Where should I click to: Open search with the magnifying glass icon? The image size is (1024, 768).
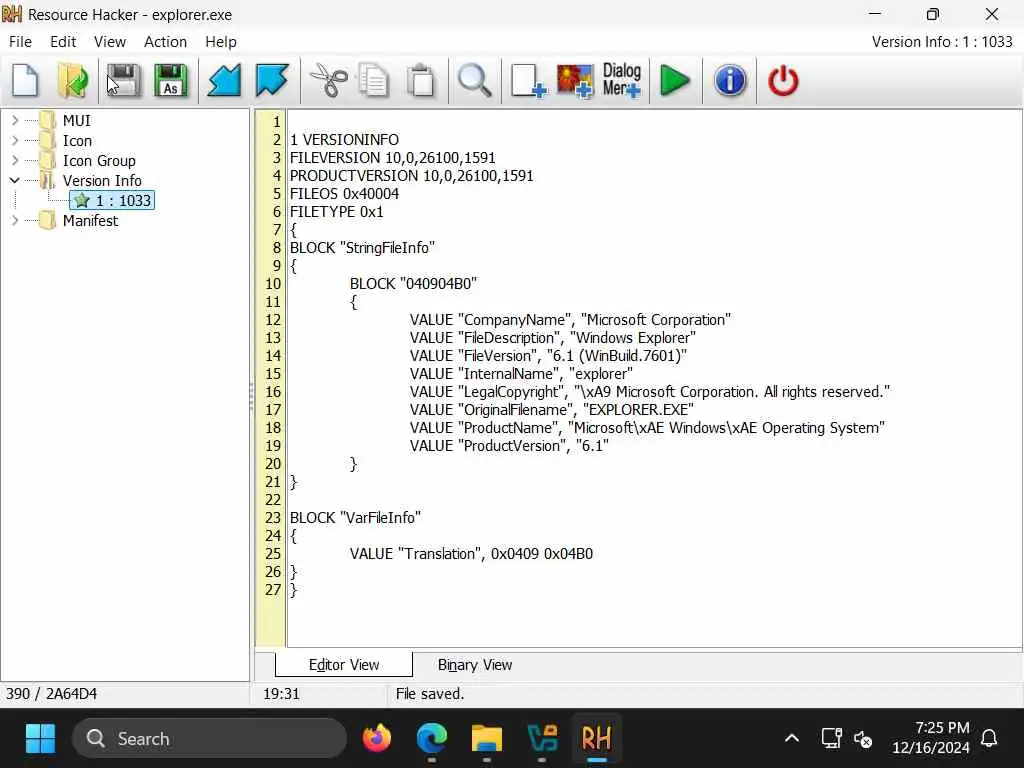click(x=475, y=81)
